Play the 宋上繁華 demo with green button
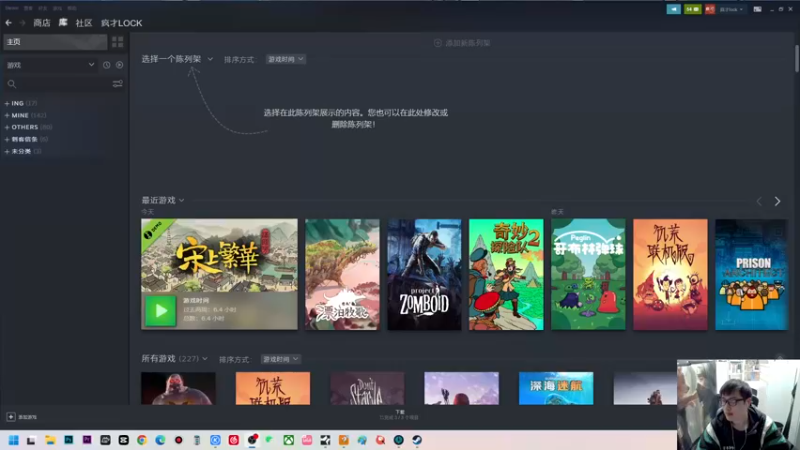 coord(160,311)
